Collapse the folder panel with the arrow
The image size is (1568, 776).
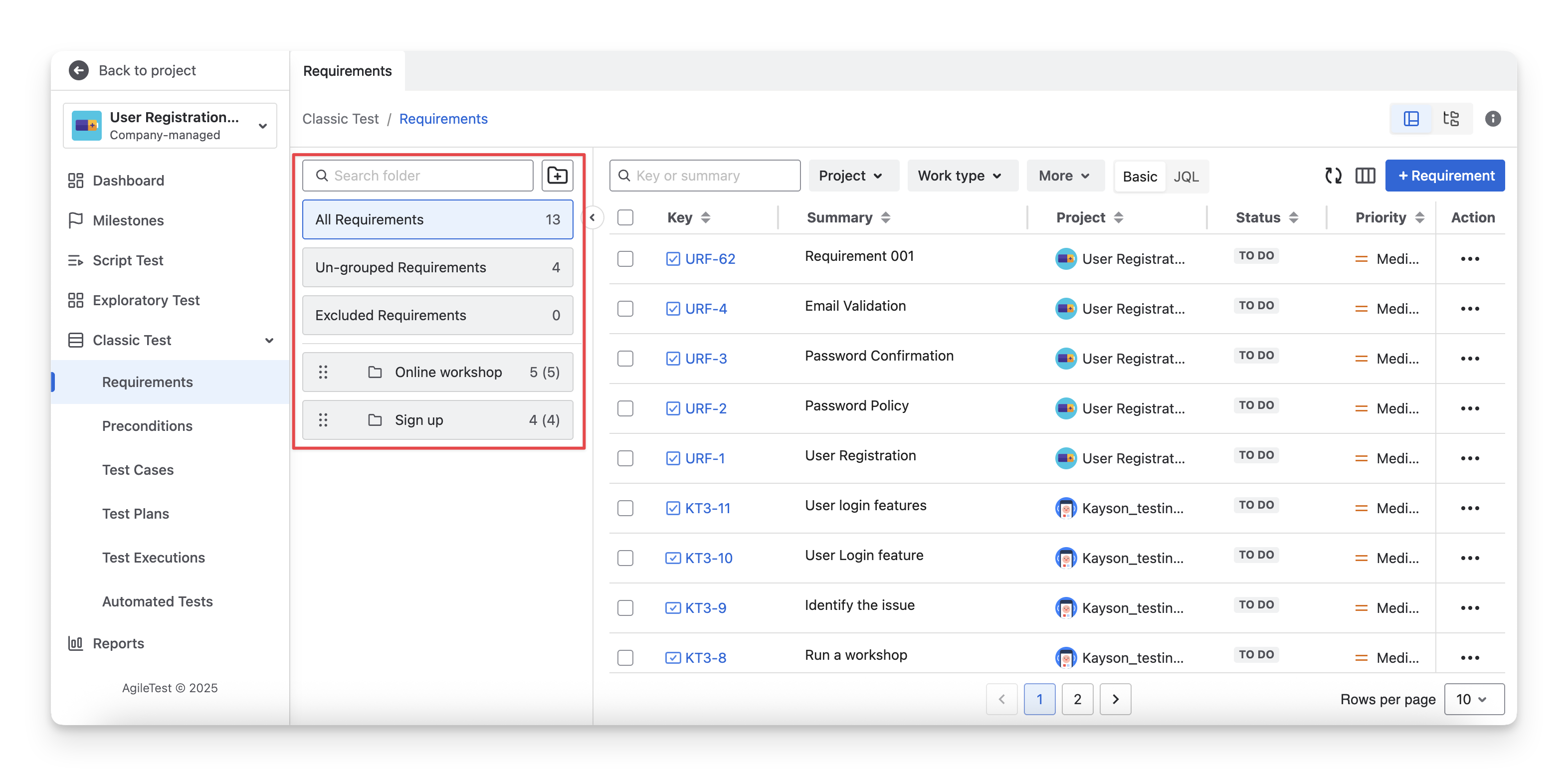point(592,217)
